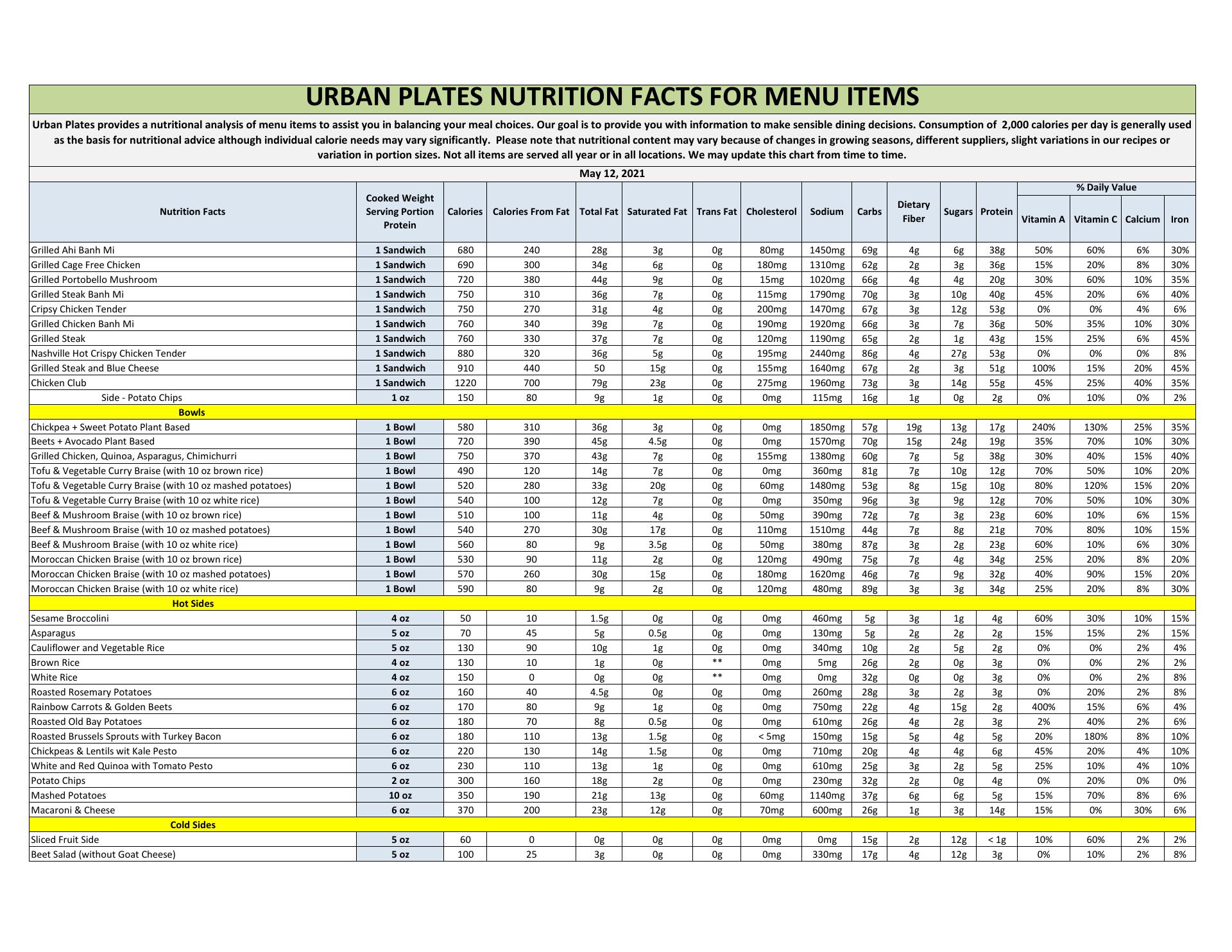Image resolution: width=1232 pixels, height=952 pixels.
Task: Click Rainbow Carrots 400% Vitamin A cell
Action: point(1043,707)
